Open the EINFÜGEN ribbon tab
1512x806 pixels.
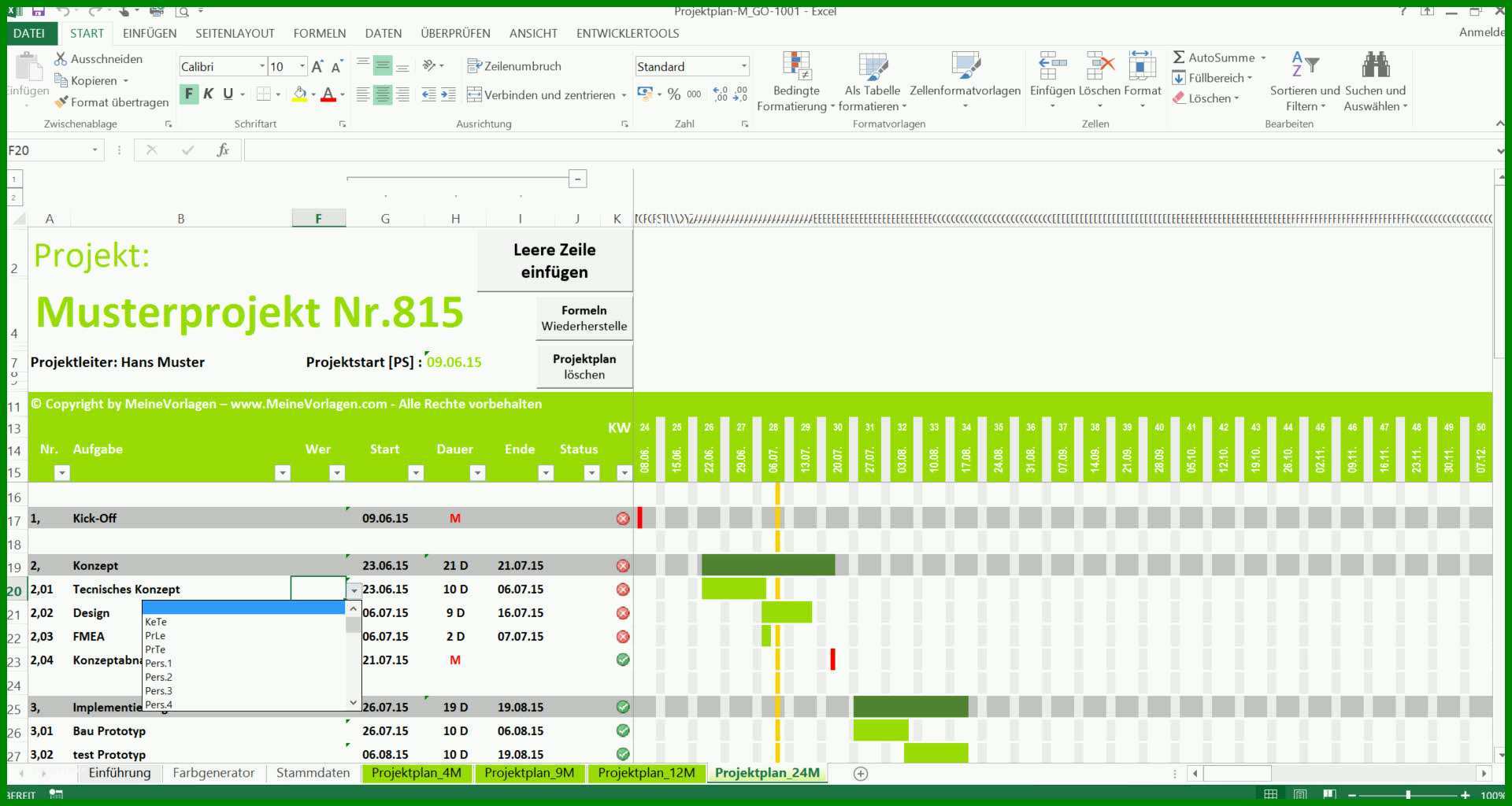[150, 33]
